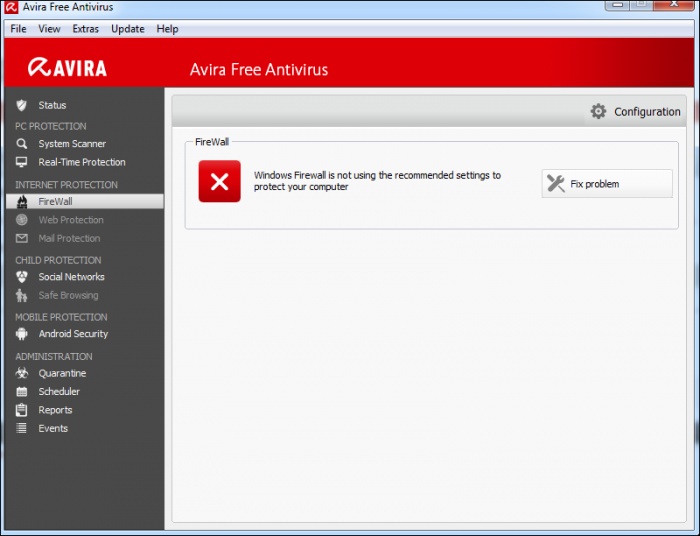Click the FireWall flame icon

[21, 202]
